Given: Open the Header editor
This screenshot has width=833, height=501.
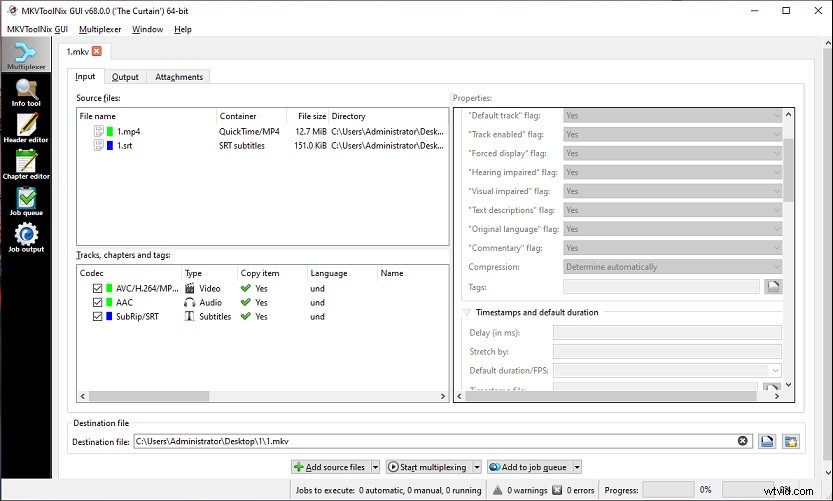Looking at the screenshot, I should (26, 128).
